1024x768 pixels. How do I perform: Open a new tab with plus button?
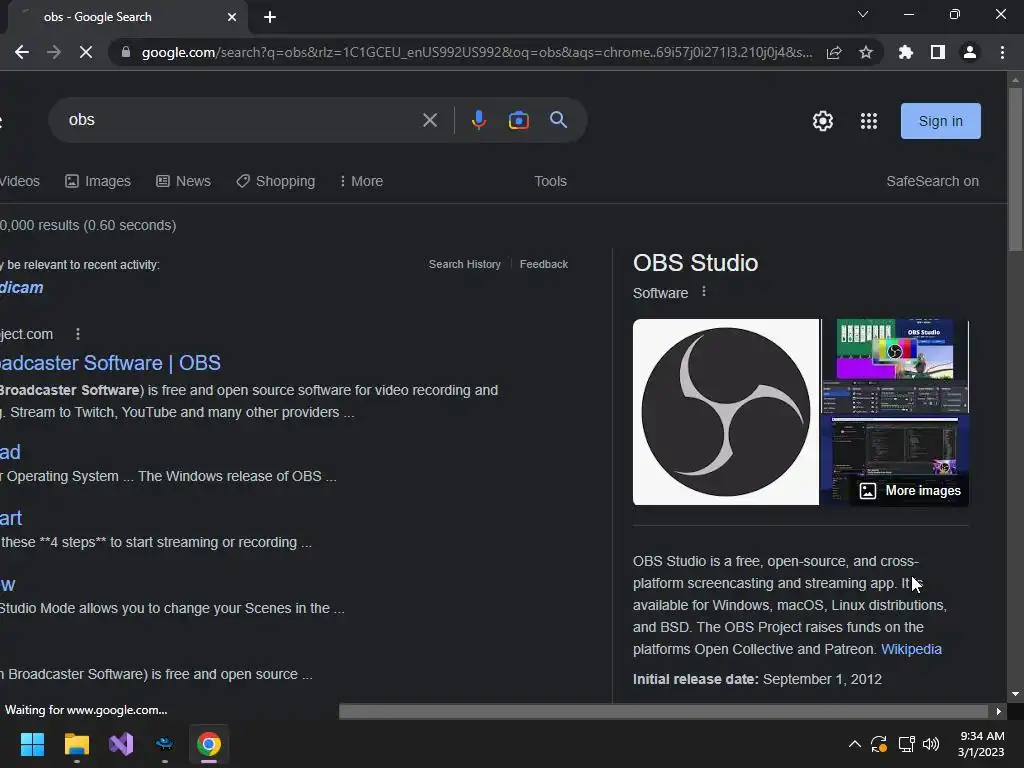(x=270, y=17)
